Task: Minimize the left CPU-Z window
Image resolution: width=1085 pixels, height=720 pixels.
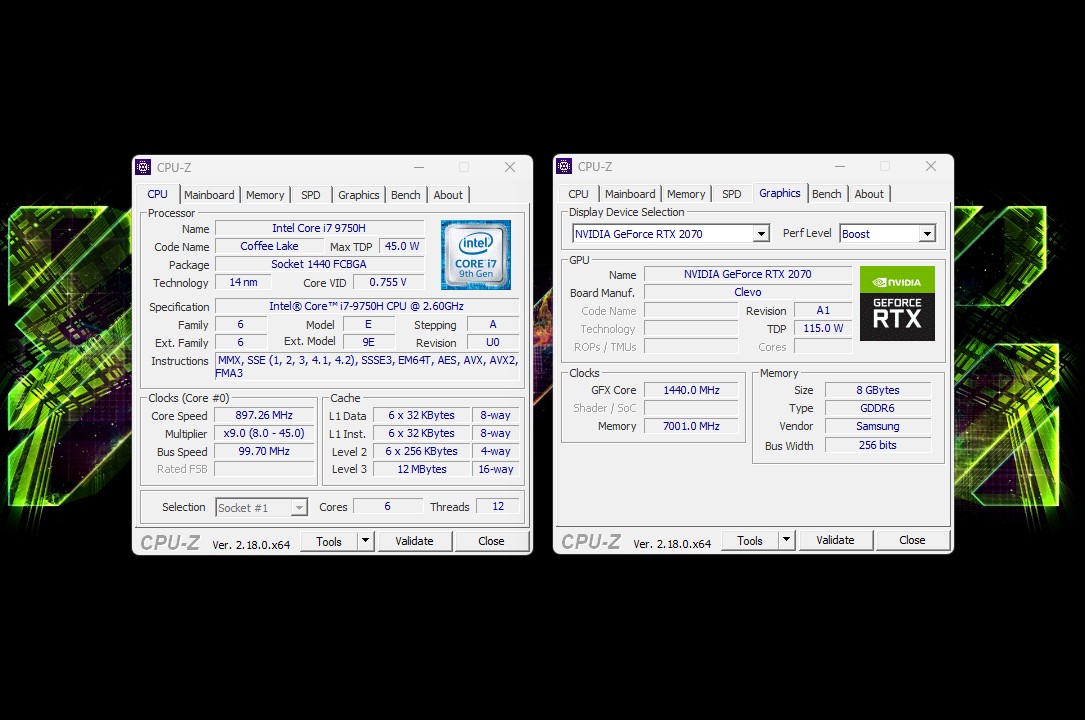Action: [x=418, y=167]
